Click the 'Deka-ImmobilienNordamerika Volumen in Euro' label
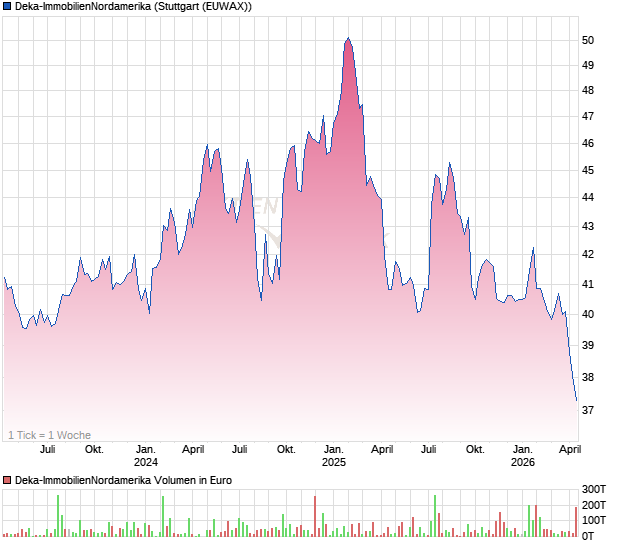The height and width of the screenshot is (546, 620). tap(123, 480)
